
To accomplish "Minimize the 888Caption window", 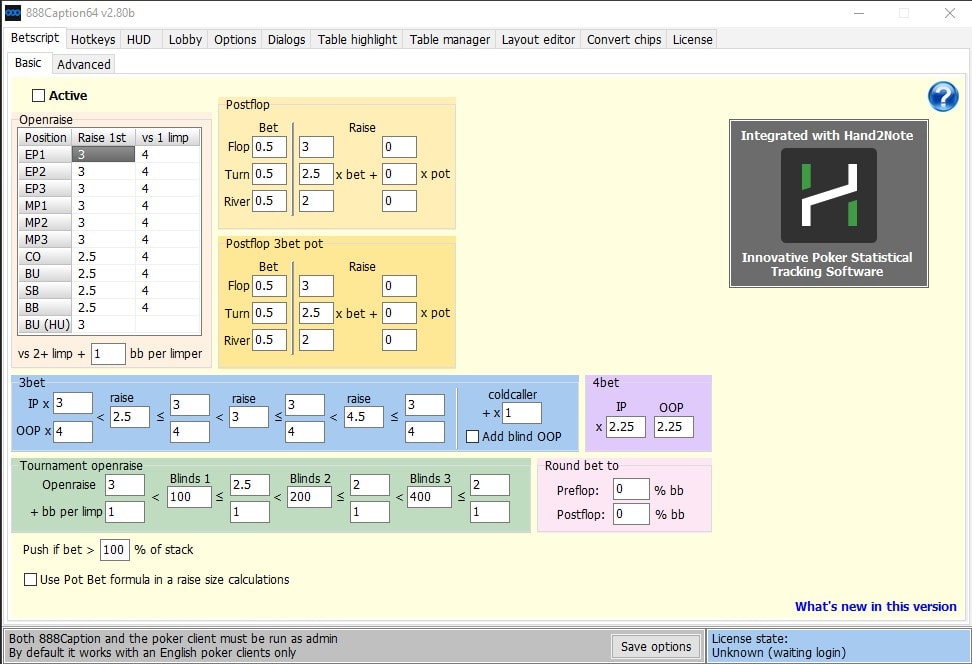I will click(x=859, y=13).
